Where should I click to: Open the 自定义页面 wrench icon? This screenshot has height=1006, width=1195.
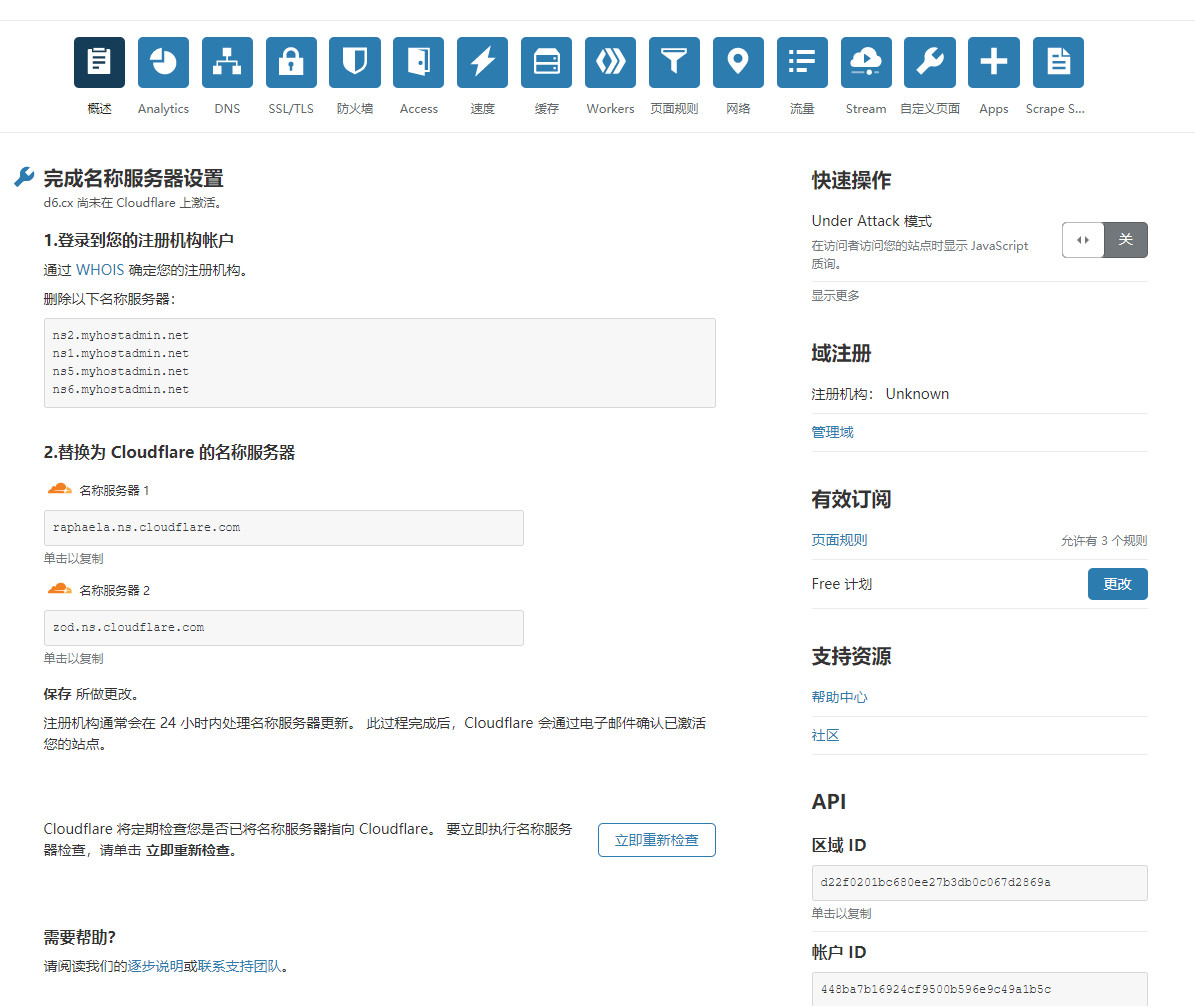(930, 62)
